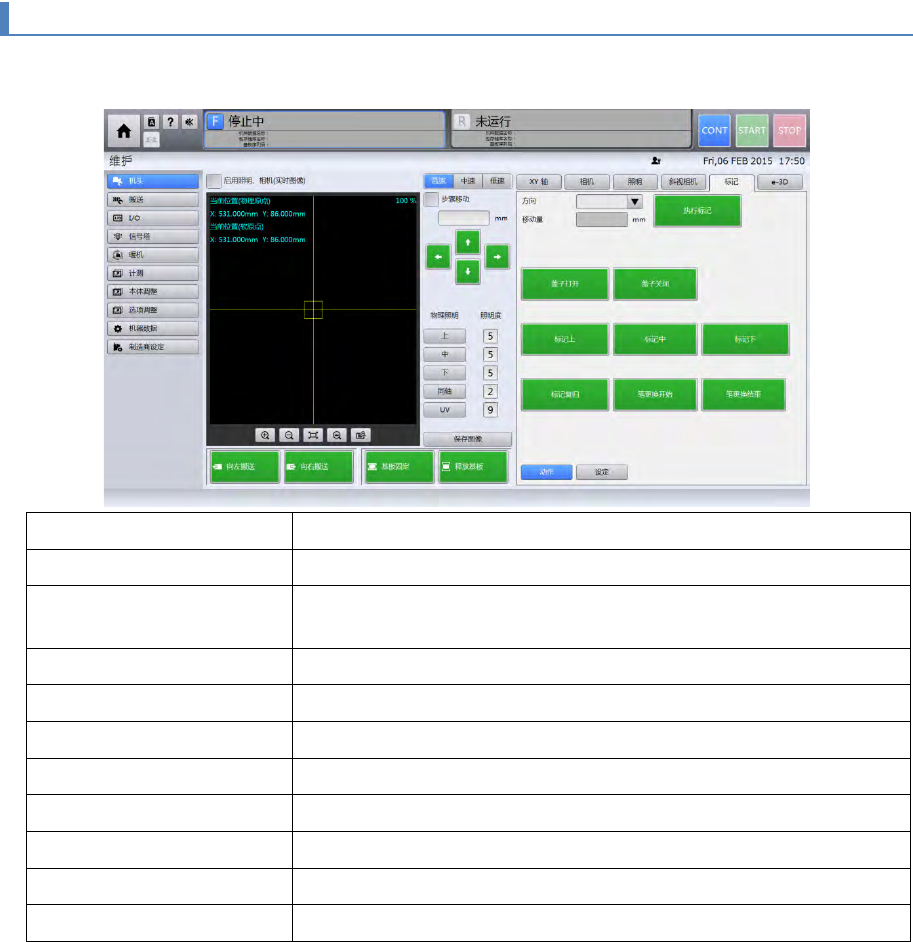Screen dimensions: 913x942
Task: Click the 向右搬送 convey-right button
Action: click(318, 467)
